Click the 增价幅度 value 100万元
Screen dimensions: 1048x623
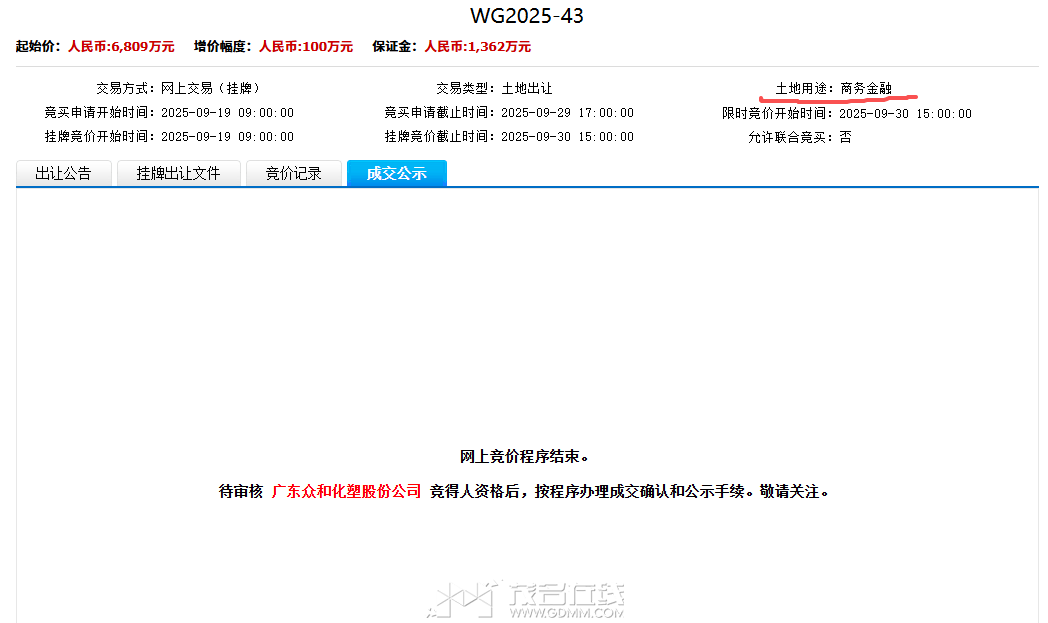tap(306, 46)
